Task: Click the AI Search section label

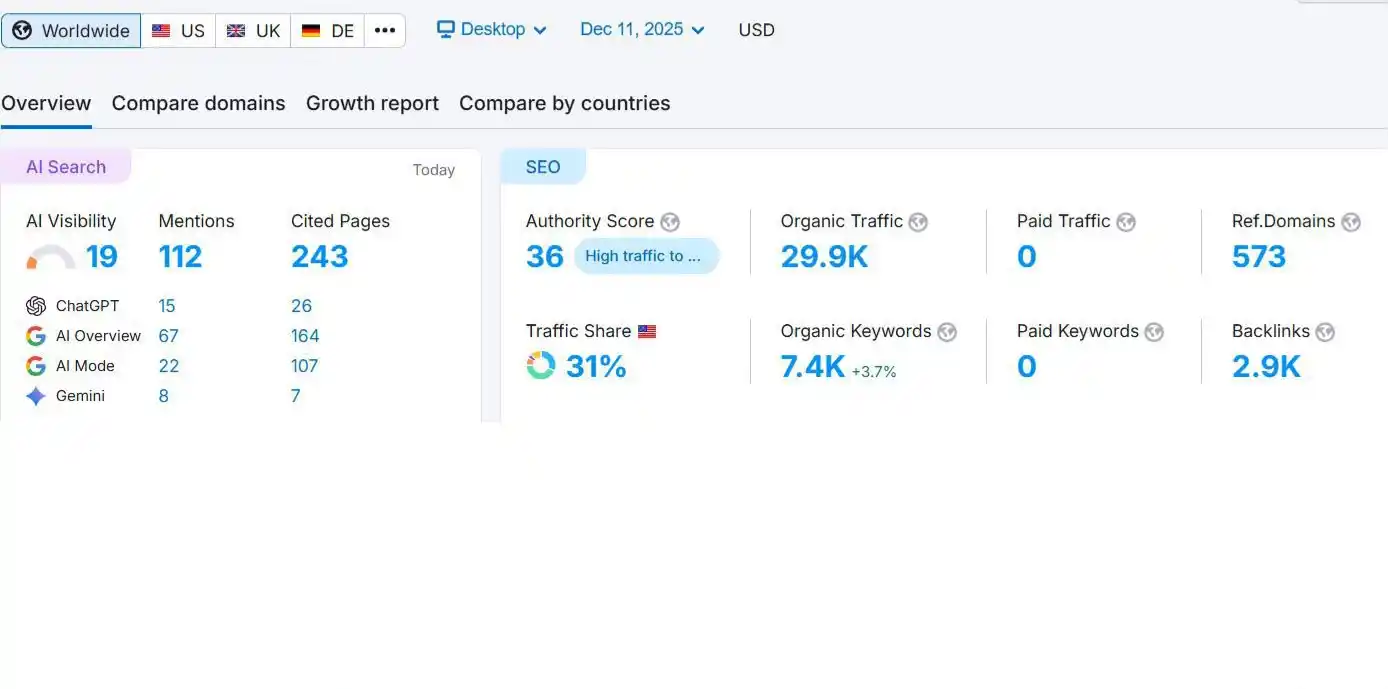Action: 66,167
